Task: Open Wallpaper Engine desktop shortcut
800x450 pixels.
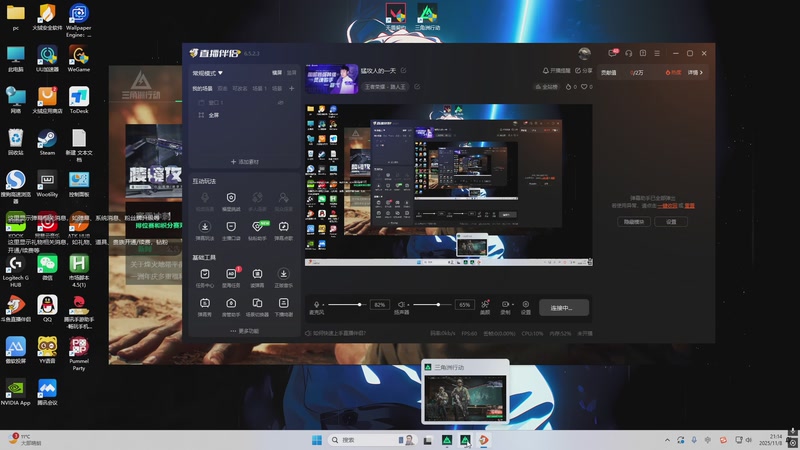Action: tap(79, 20)
